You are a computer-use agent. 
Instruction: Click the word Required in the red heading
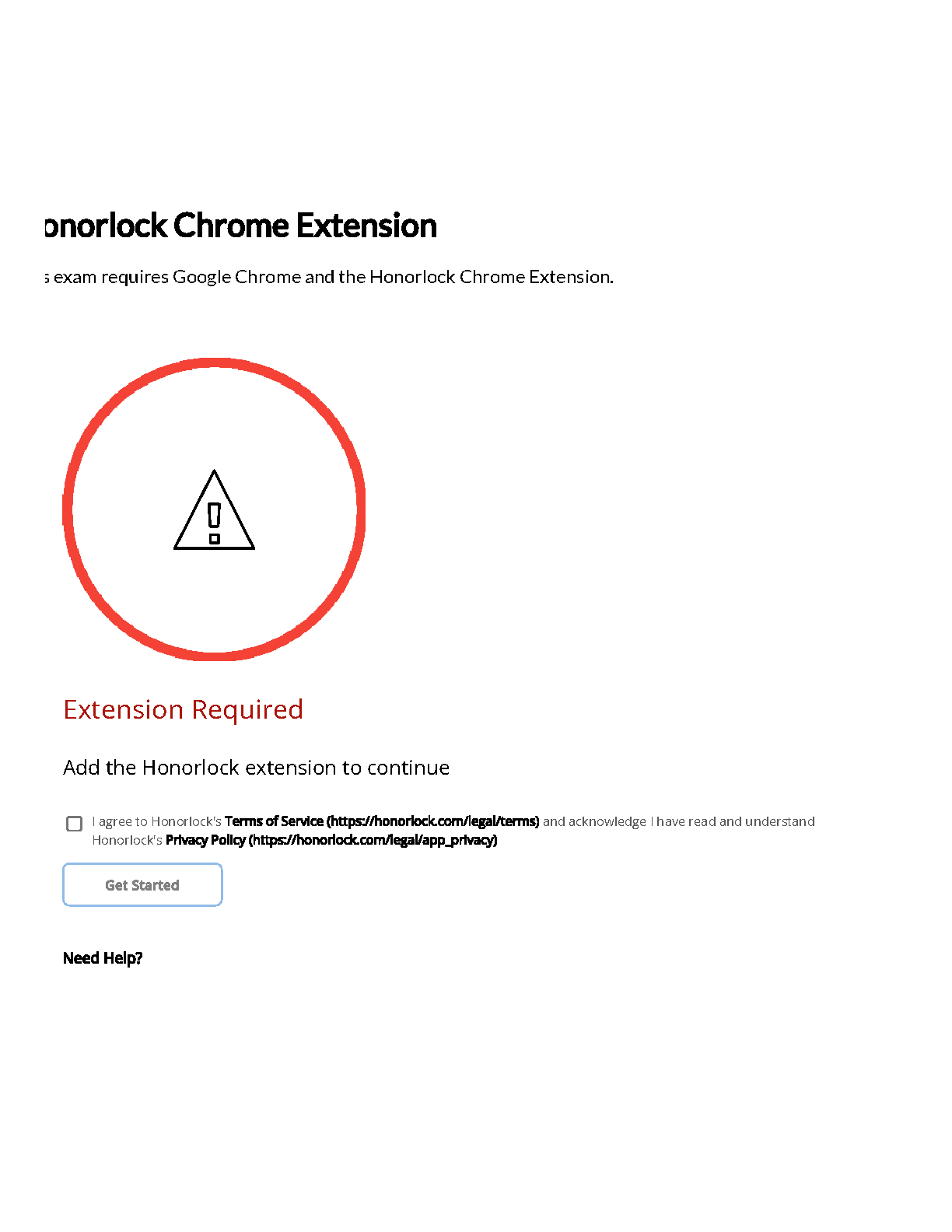247,710
